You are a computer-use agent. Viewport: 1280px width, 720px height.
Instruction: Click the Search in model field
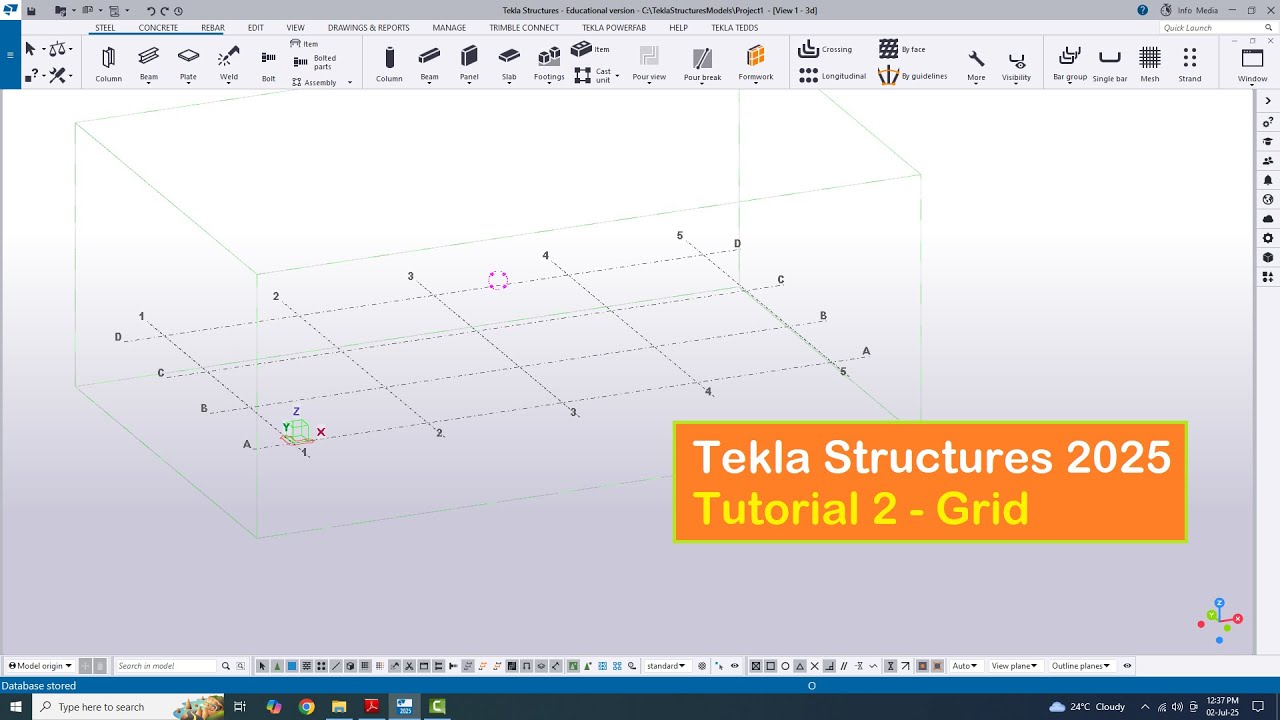pos(165,666)
